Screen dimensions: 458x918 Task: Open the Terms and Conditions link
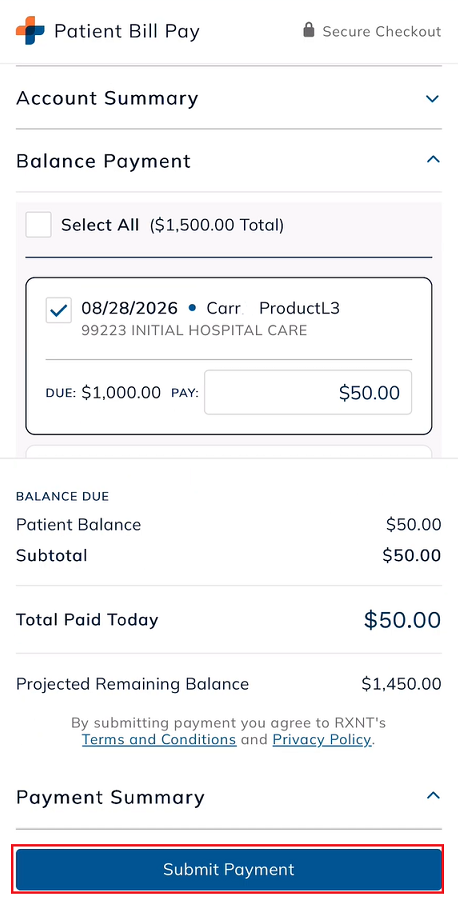pos(159,739)
